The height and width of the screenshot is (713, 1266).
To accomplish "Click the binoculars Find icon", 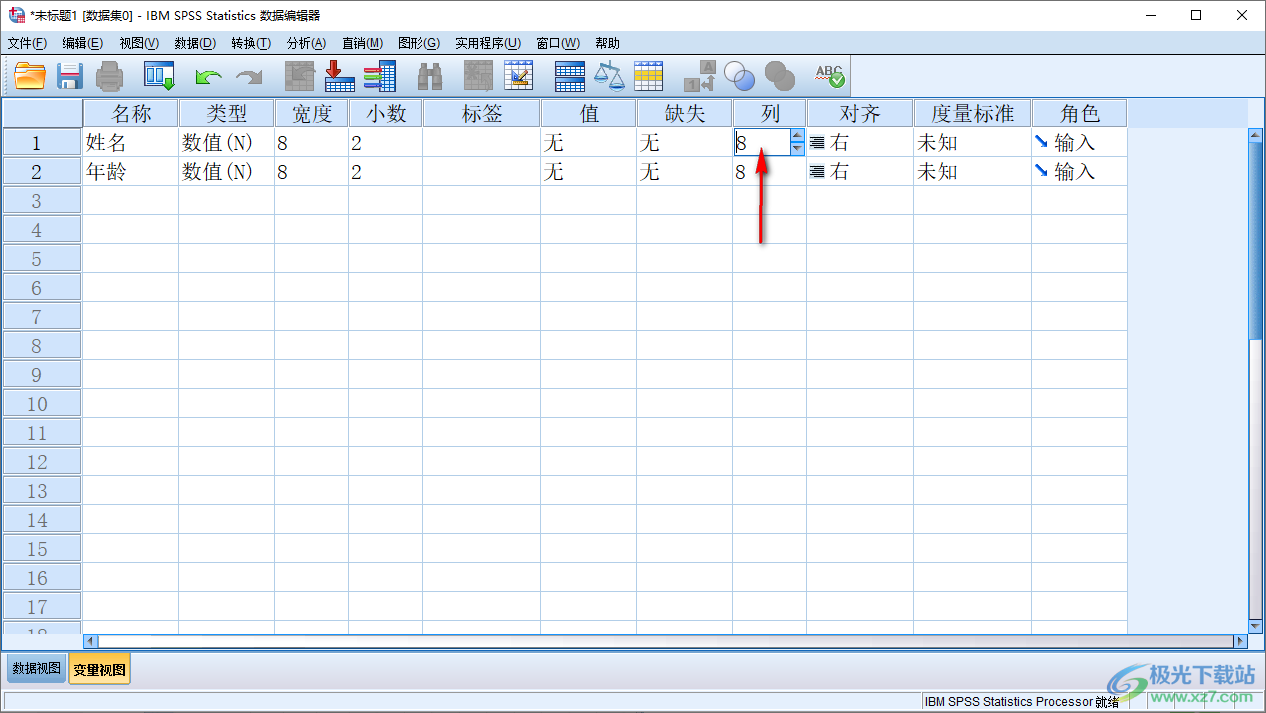I will coord(430,76).
